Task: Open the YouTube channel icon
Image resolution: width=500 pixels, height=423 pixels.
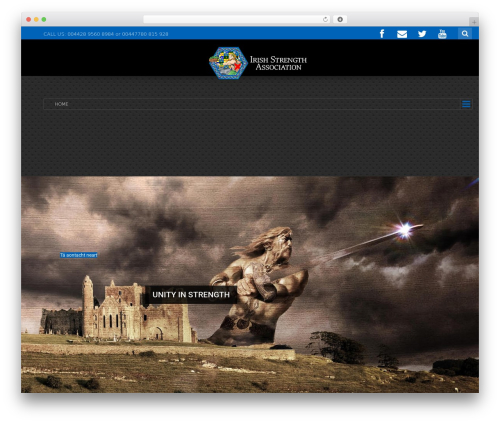Action: point(442,34)
